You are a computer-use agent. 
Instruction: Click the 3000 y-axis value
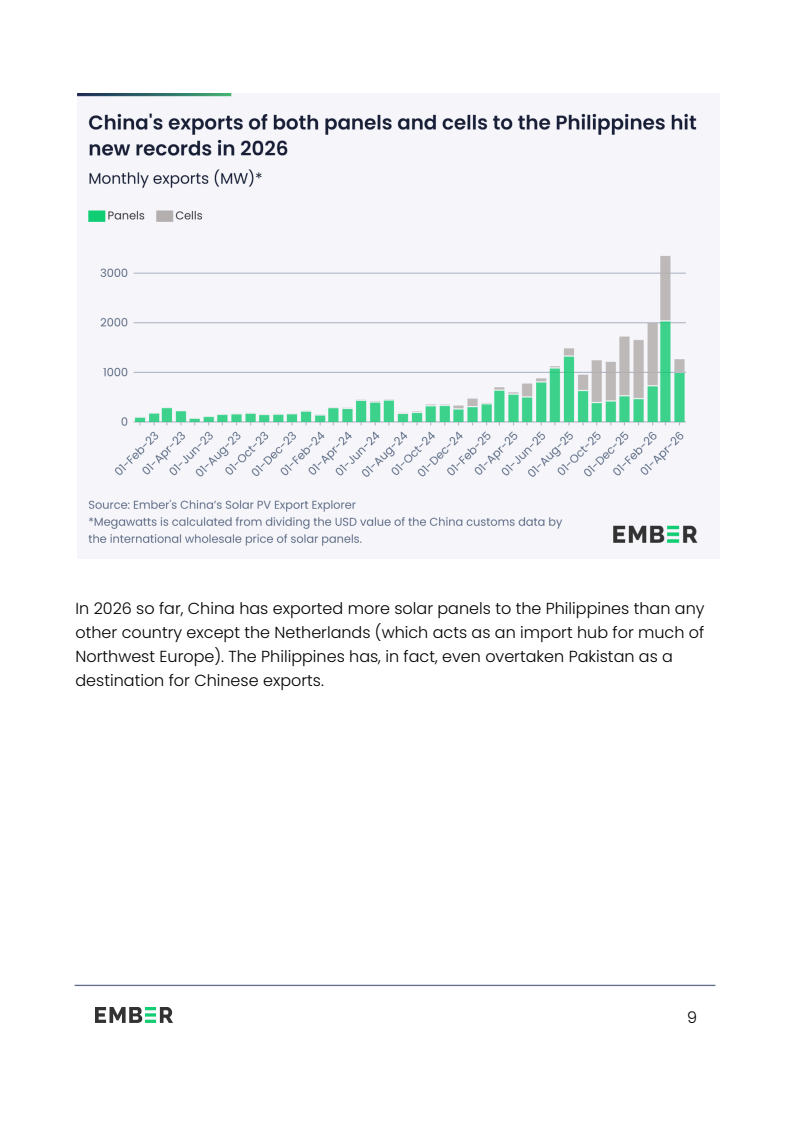pyautogui.click(x=114, y=273)
